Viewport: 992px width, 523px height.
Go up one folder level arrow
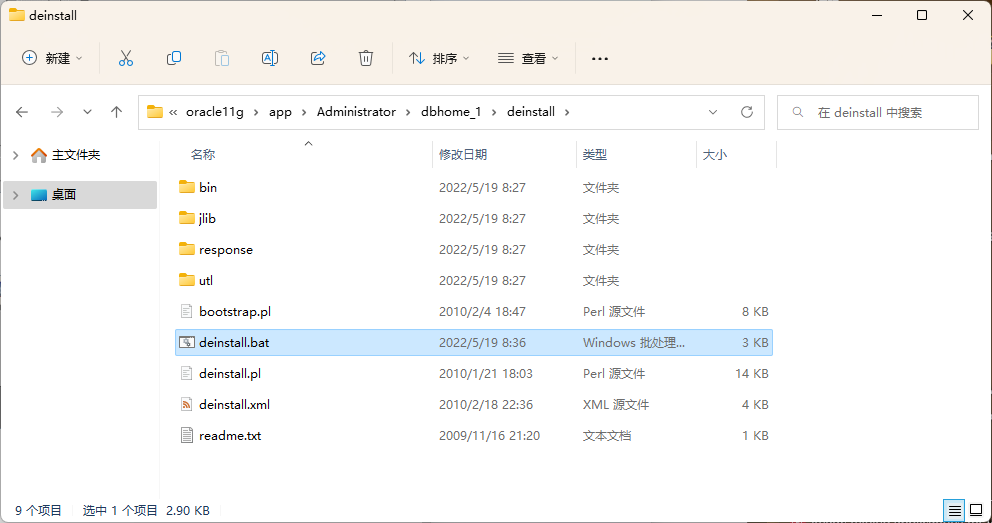116,112
